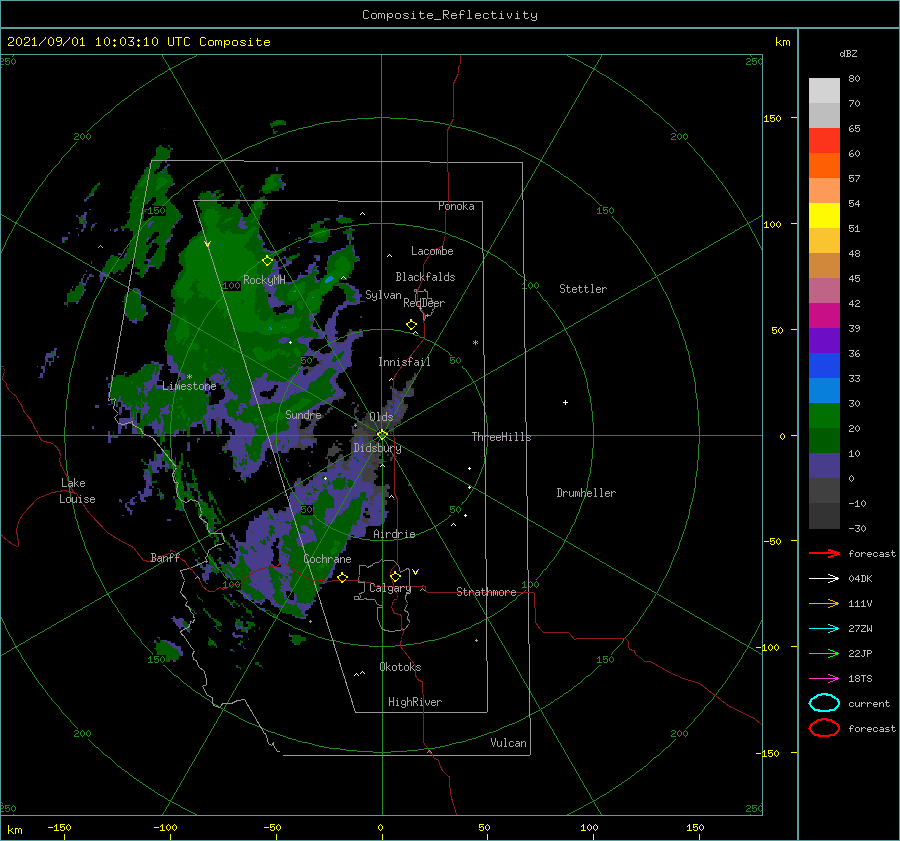Click the red 60-65 dBZ swatch
This screenshot has width=900, height=841.
tap(824, 141)
